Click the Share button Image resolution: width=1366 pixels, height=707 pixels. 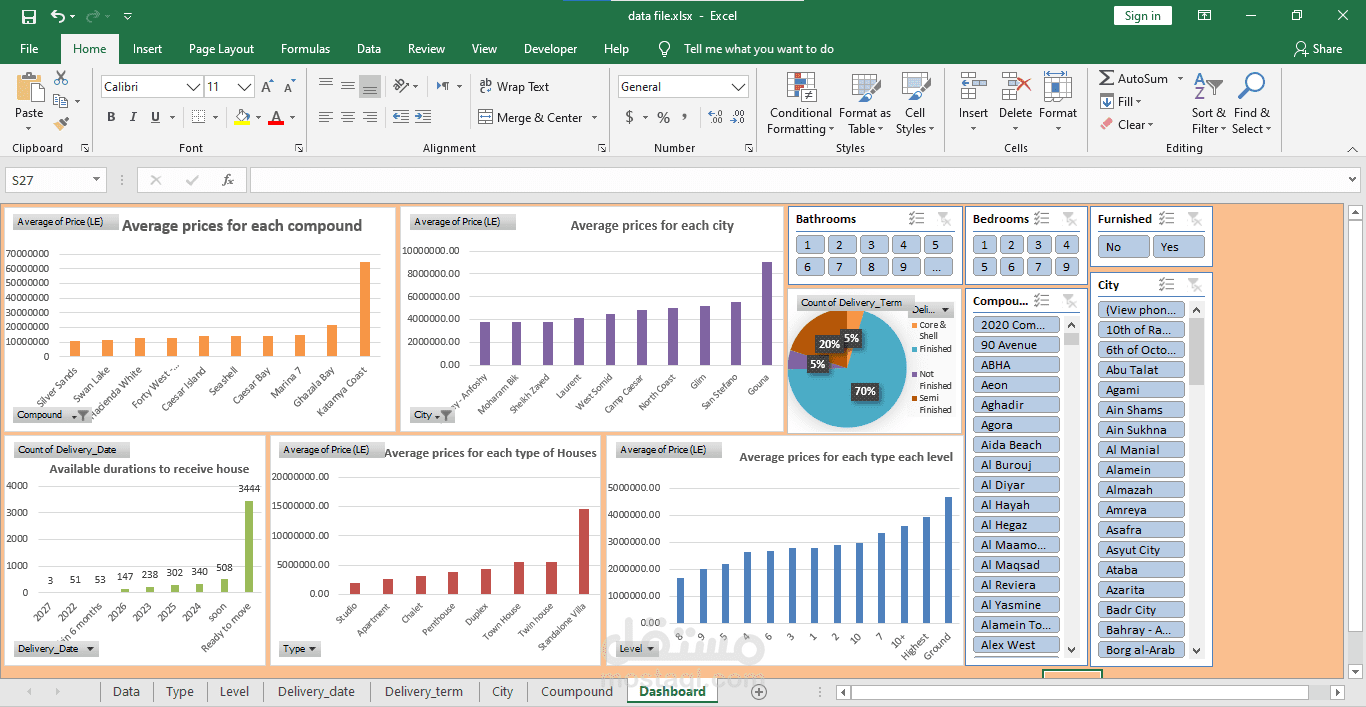[1318, 49]
